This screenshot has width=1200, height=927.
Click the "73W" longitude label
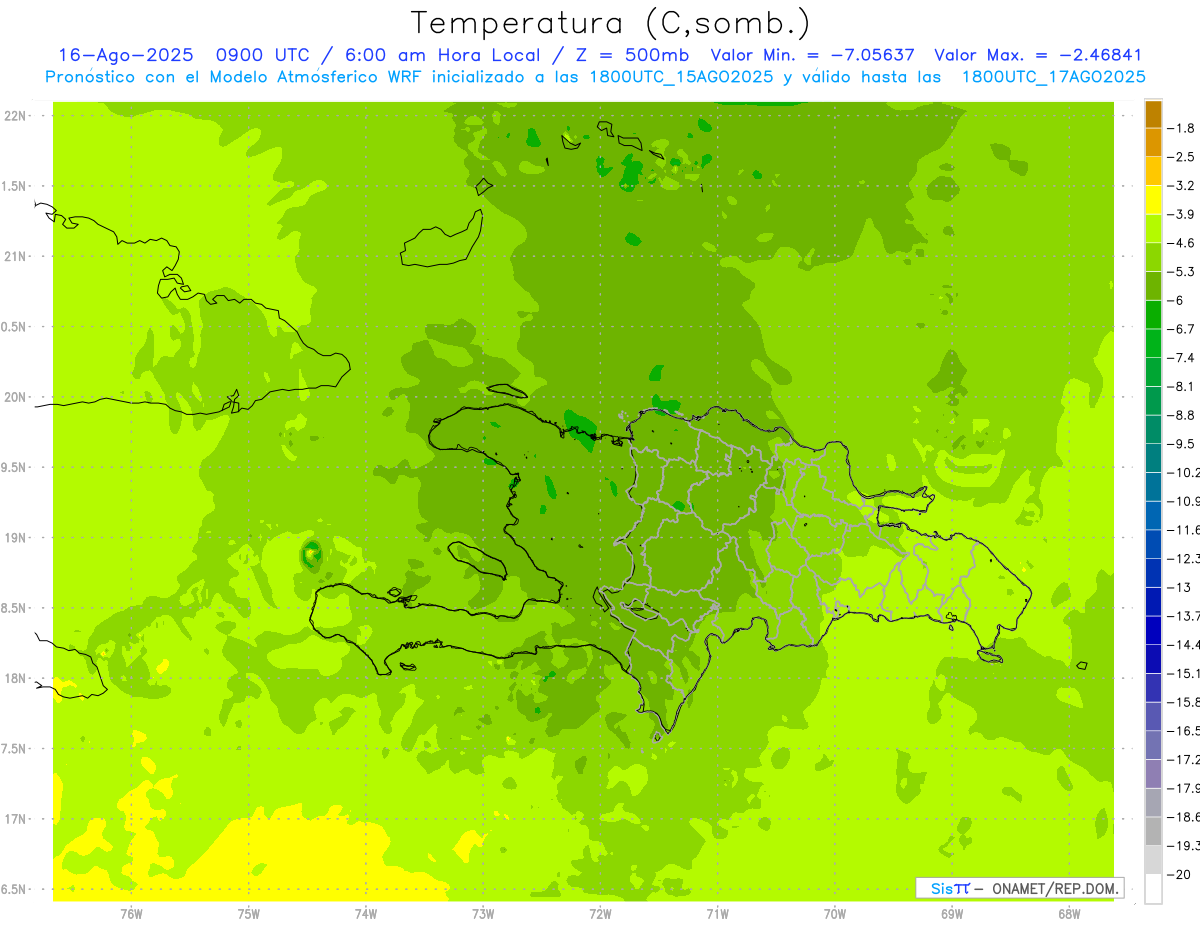pos(483,914)
